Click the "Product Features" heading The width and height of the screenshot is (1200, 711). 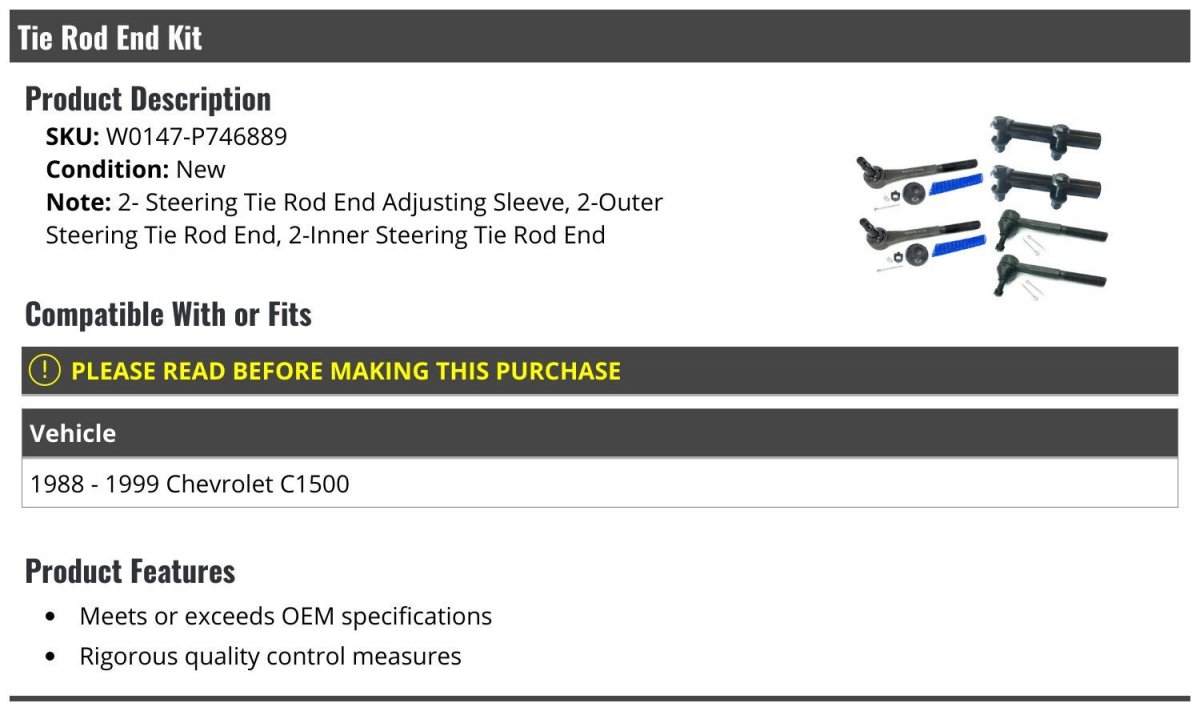pyautogui.click(x=130, y=571)
